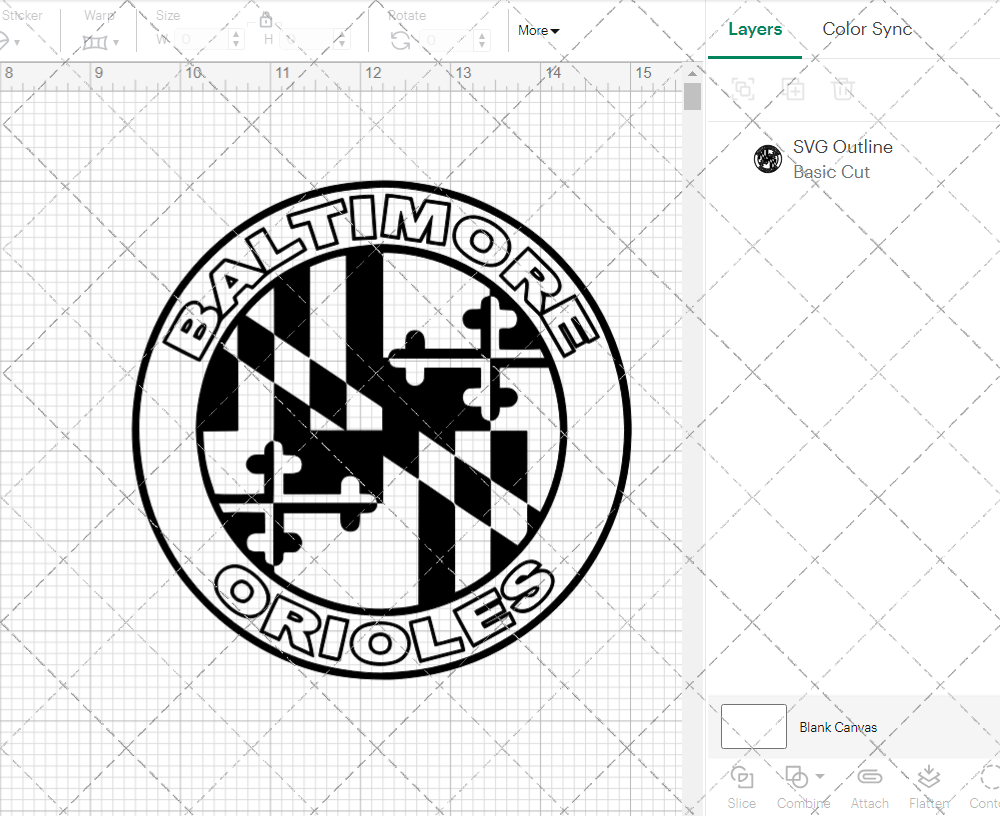Click the Blank Canvas color swatch
This screenshot has height=816, width=1000.
click(753, 726)
